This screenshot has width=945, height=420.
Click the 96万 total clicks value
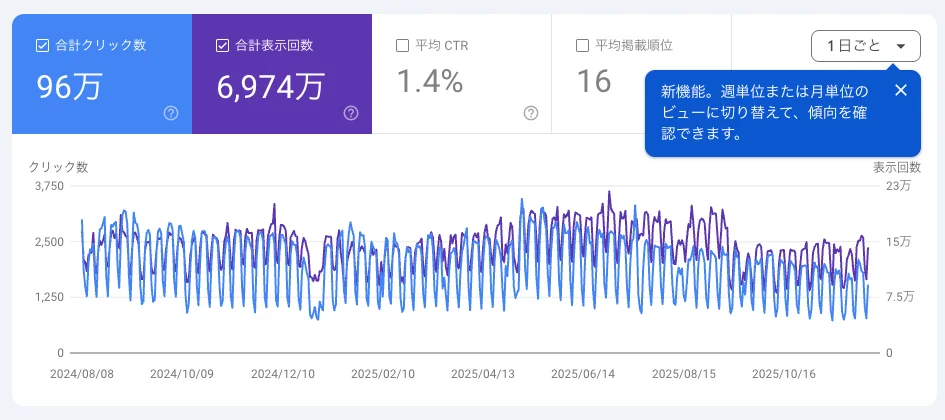coord(69,87)
